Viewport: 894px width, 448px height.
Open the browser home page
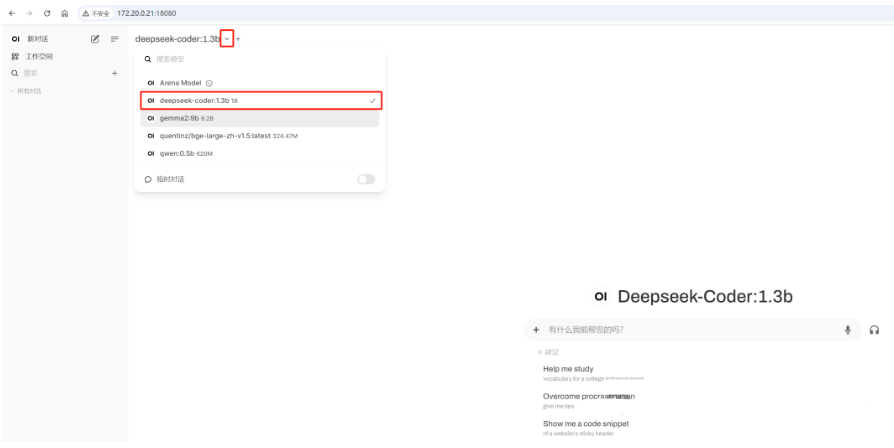[x=64, y=13]
